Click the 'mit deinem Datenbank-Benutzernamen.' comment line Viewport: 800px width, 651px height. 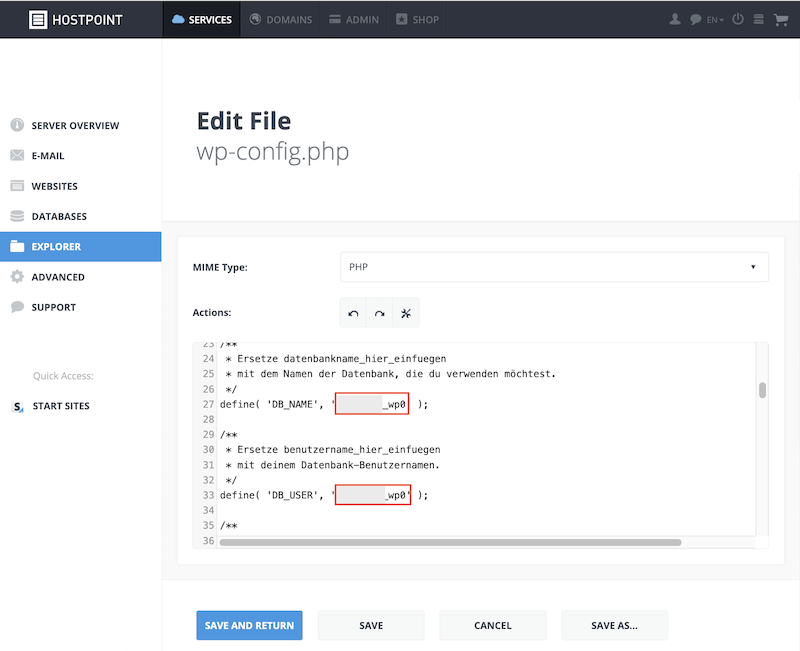pyautogui.click(x=332, y=465)
